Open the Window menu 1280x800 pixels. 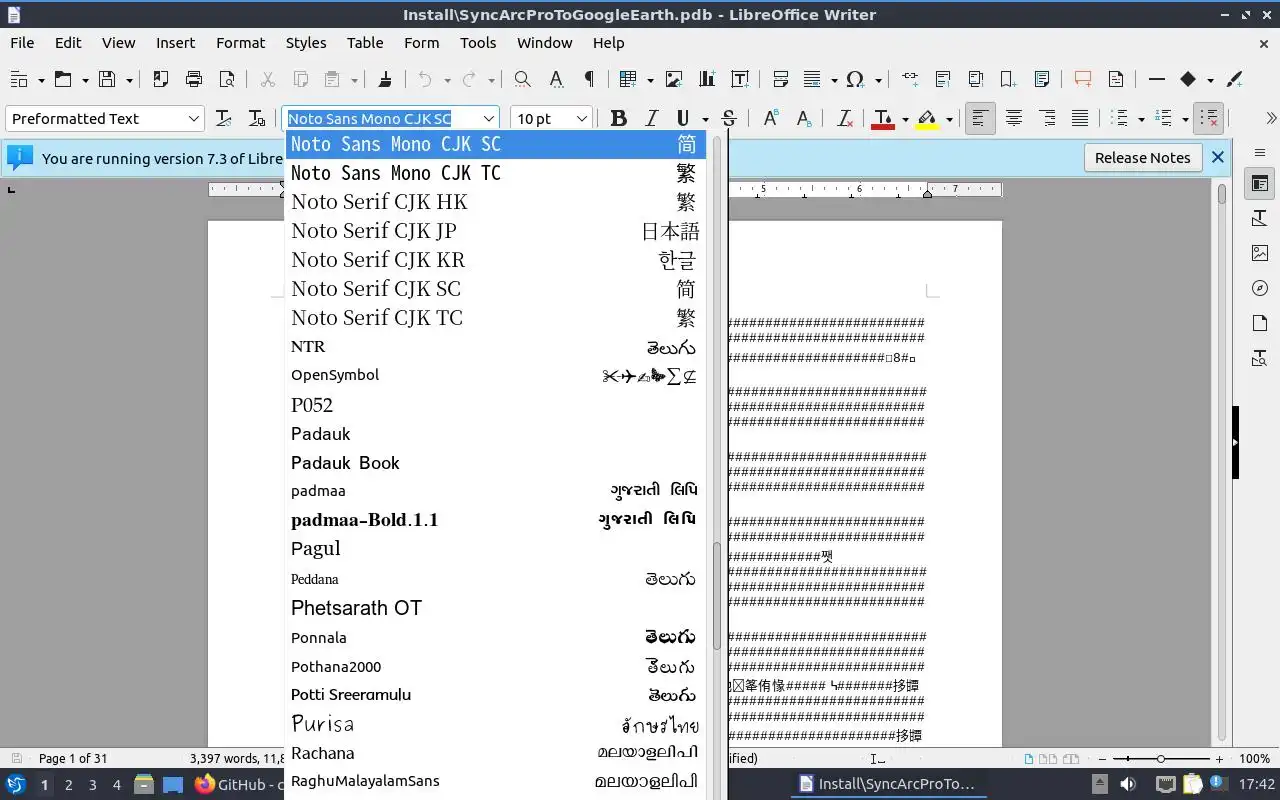coord(544,43)
